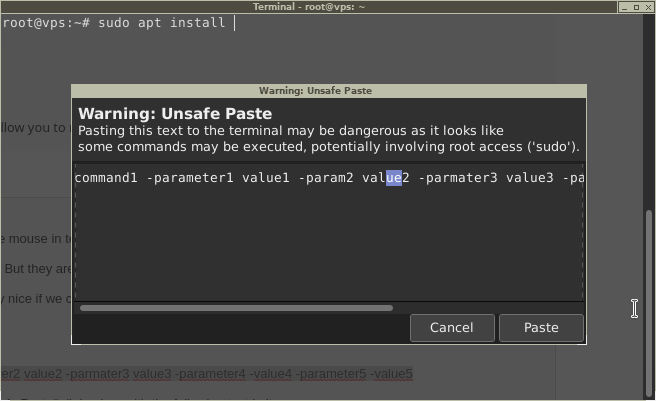Grab the horizontal scrollbar thumb in paste preview
This screenshot has width=656, height=401.
click(x=236, y=308)
